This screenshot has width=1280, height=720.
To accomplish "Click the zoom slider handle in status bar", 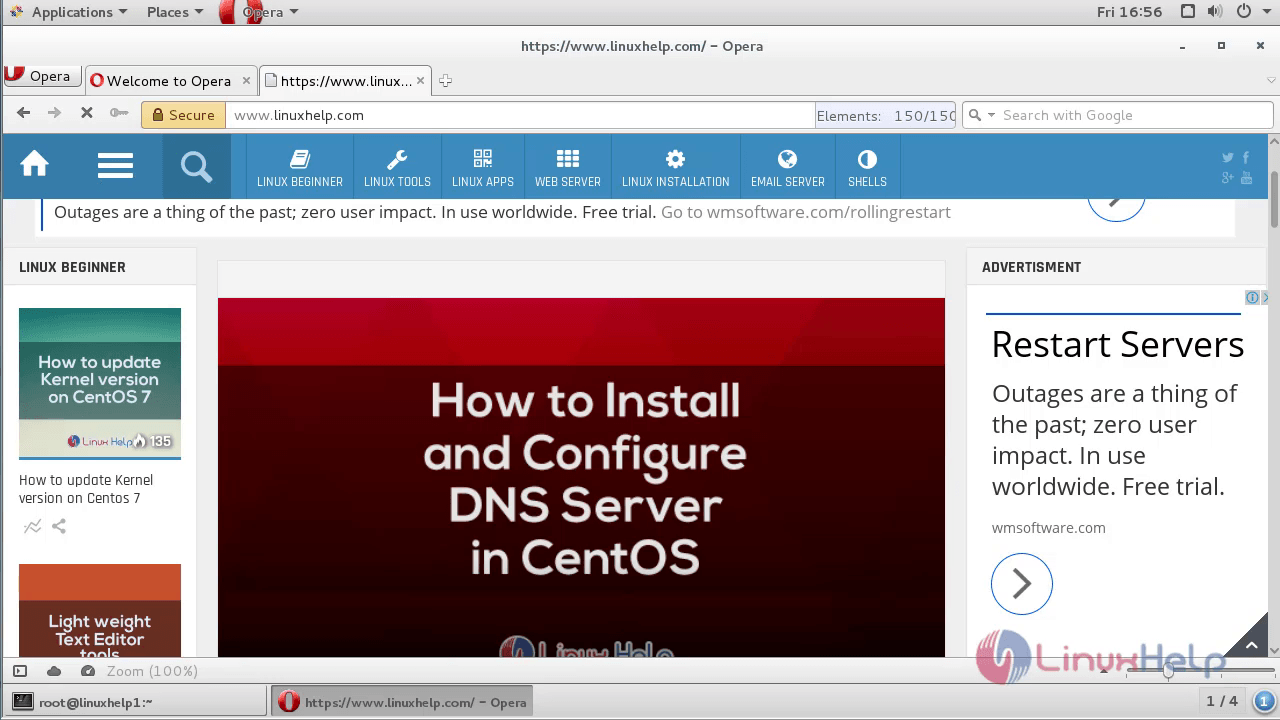I will (1168, 671).
